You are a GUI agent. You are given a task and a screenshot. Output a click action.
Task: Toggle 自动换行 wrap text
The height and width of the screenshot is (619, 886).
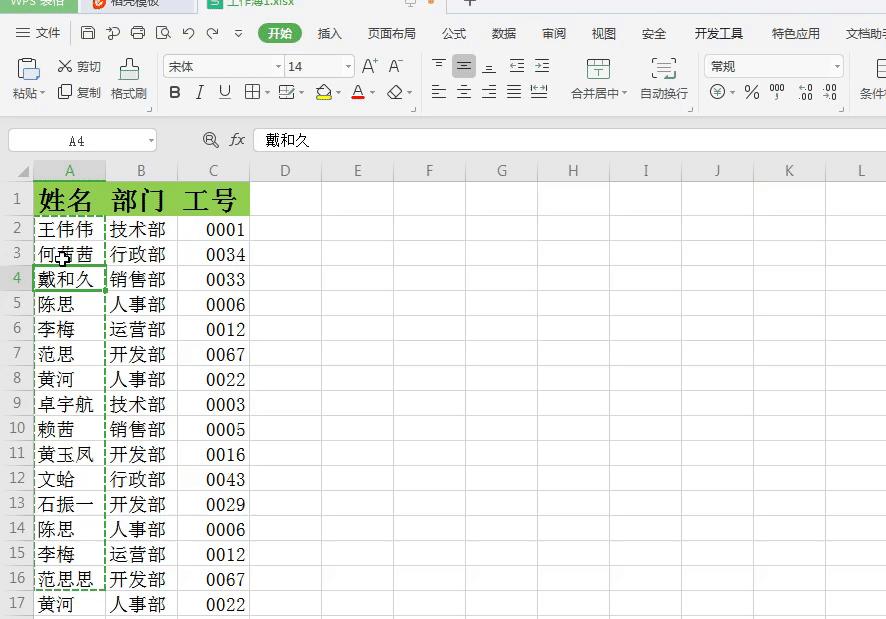point(664,79)
